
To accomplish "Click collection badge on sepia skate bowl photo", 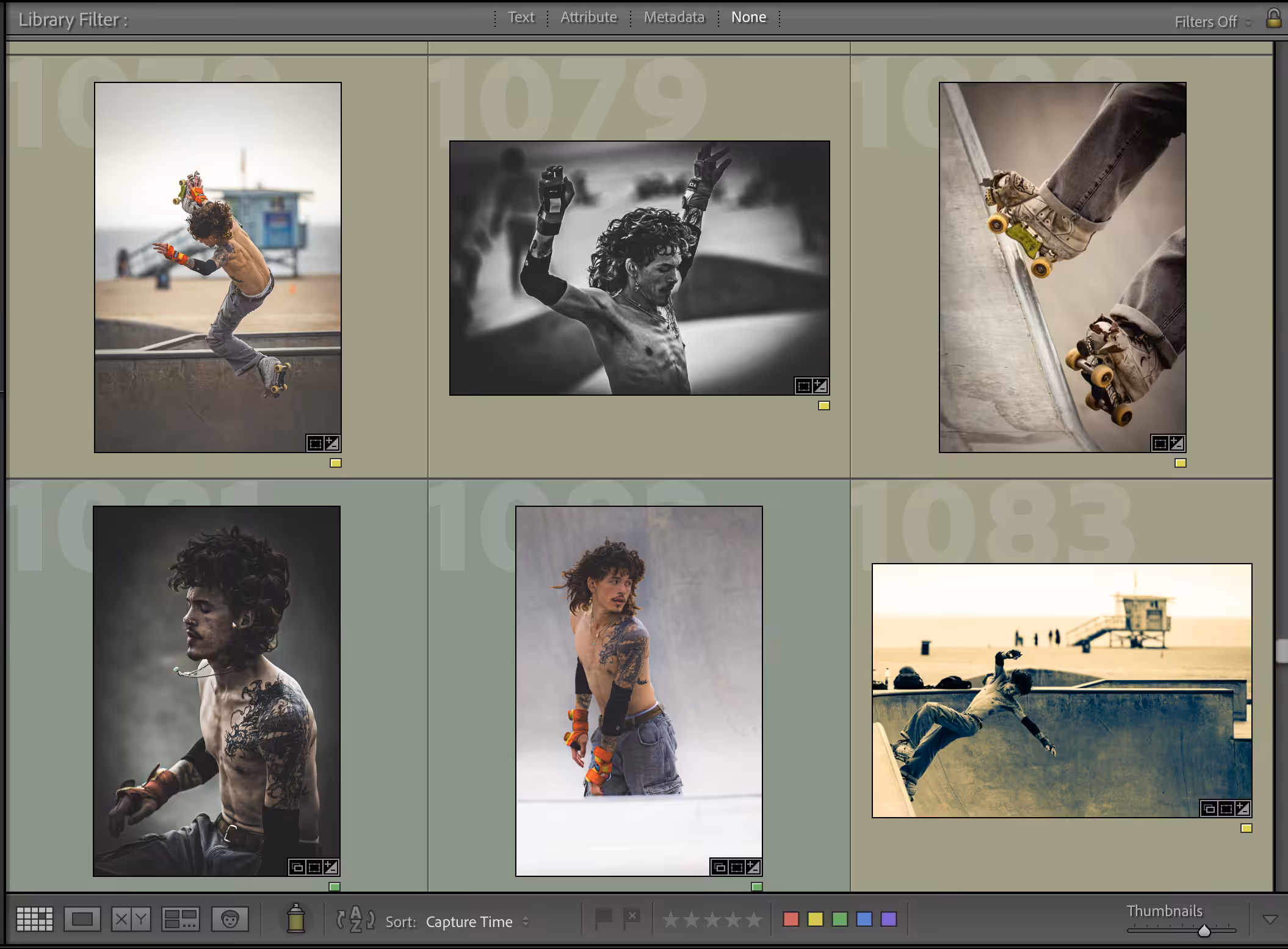I will coord(1209,809).
